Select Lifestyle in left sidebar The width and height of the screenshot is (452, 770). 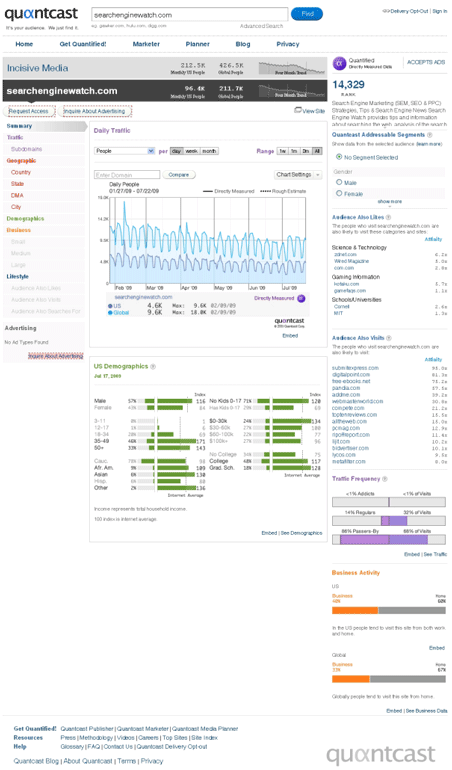click(x=17, y=276)
